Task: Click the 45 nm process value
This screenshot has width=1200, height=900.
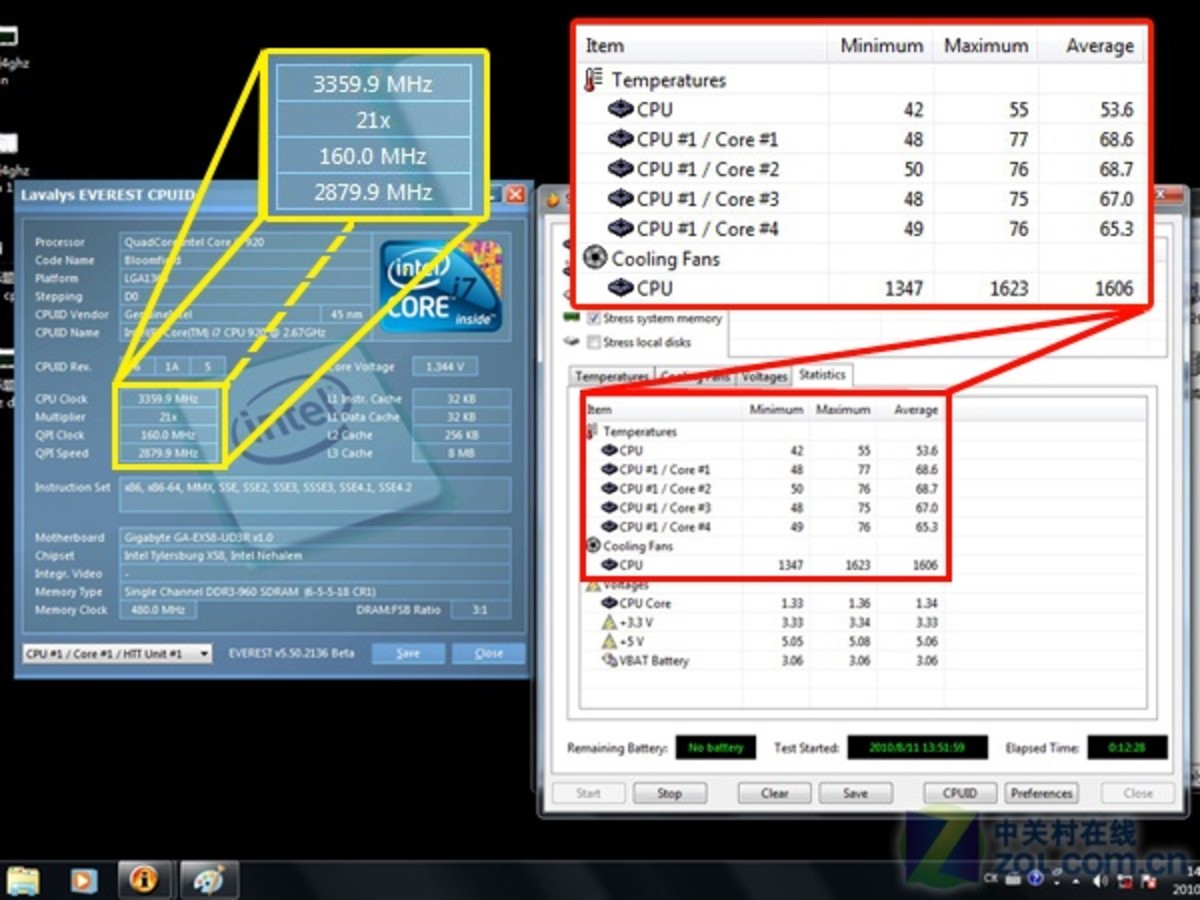Action: [x=346, y=314]
